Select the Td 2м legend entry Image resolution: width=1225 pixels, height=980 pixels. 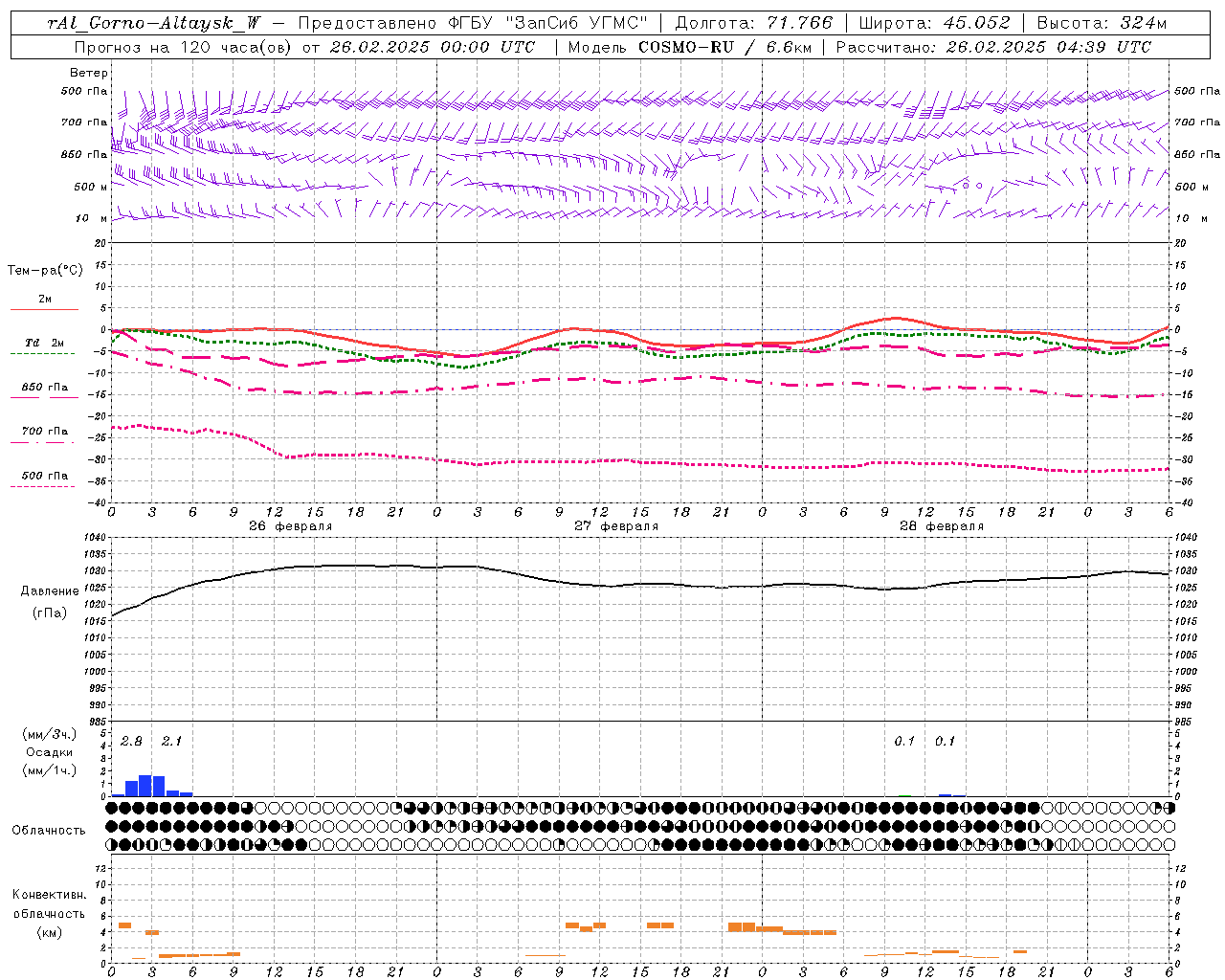45,343
